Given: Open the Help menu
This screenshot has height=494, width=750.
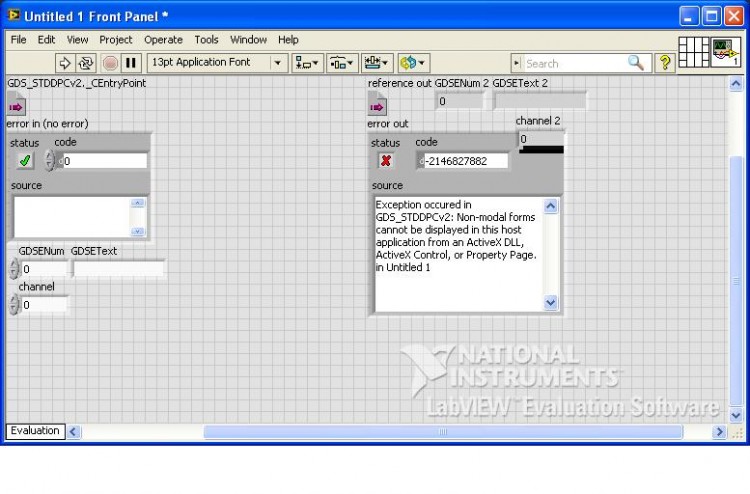Looking at the screenshot, I should pyautogui.click(x=288, y=40).
